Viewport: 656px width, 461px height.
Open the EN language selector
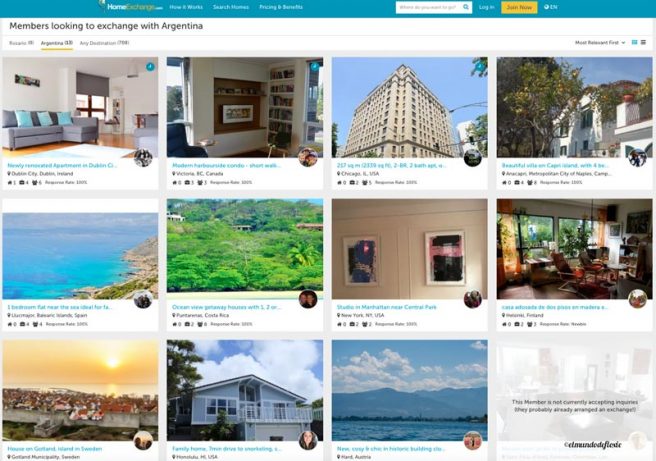pyautogui.click(x=551, y=7)
